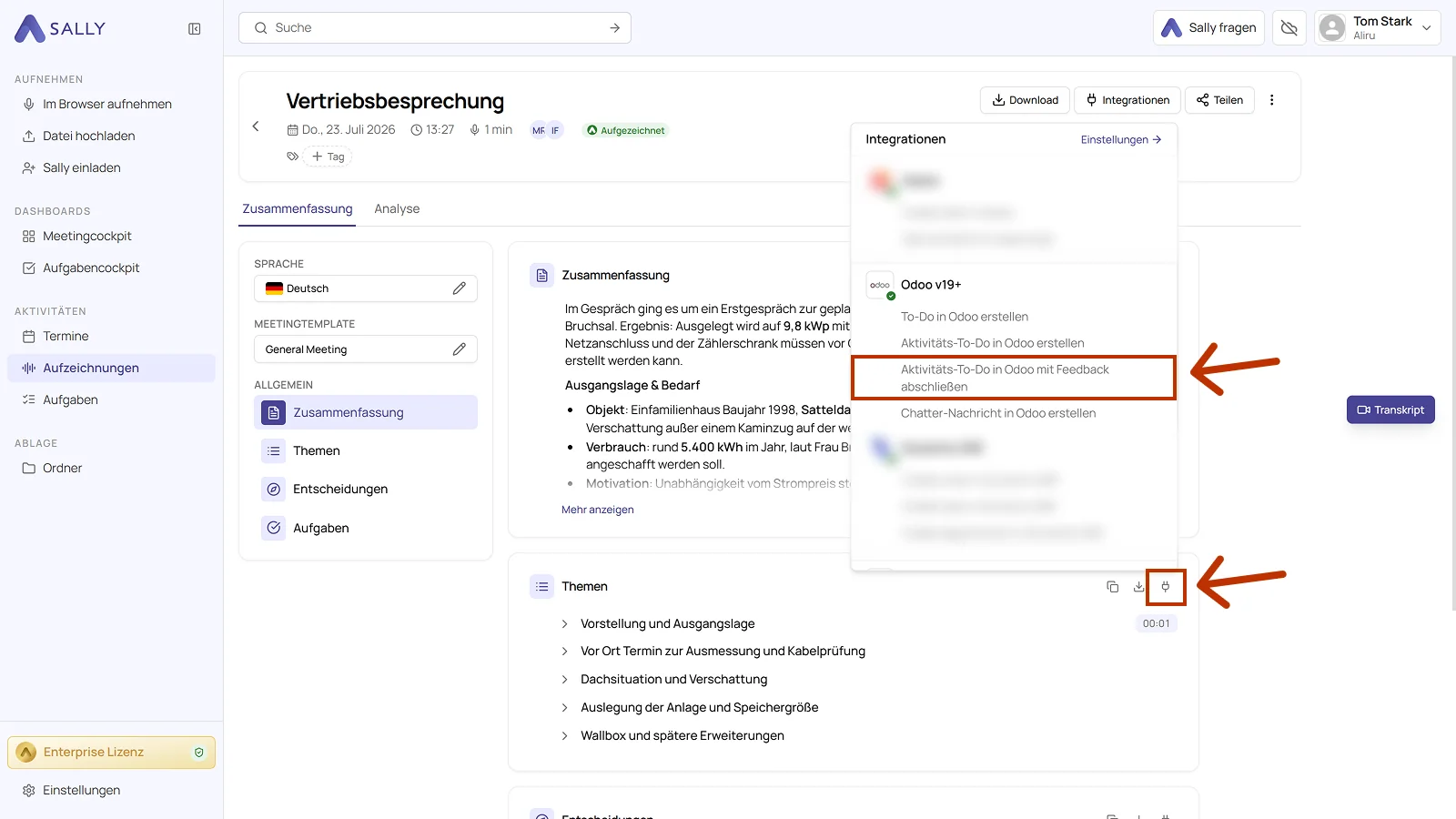Select Zusammenfassung in Allgemein list
Viewport: 1456px width, 819px height.
coord(366,412)
